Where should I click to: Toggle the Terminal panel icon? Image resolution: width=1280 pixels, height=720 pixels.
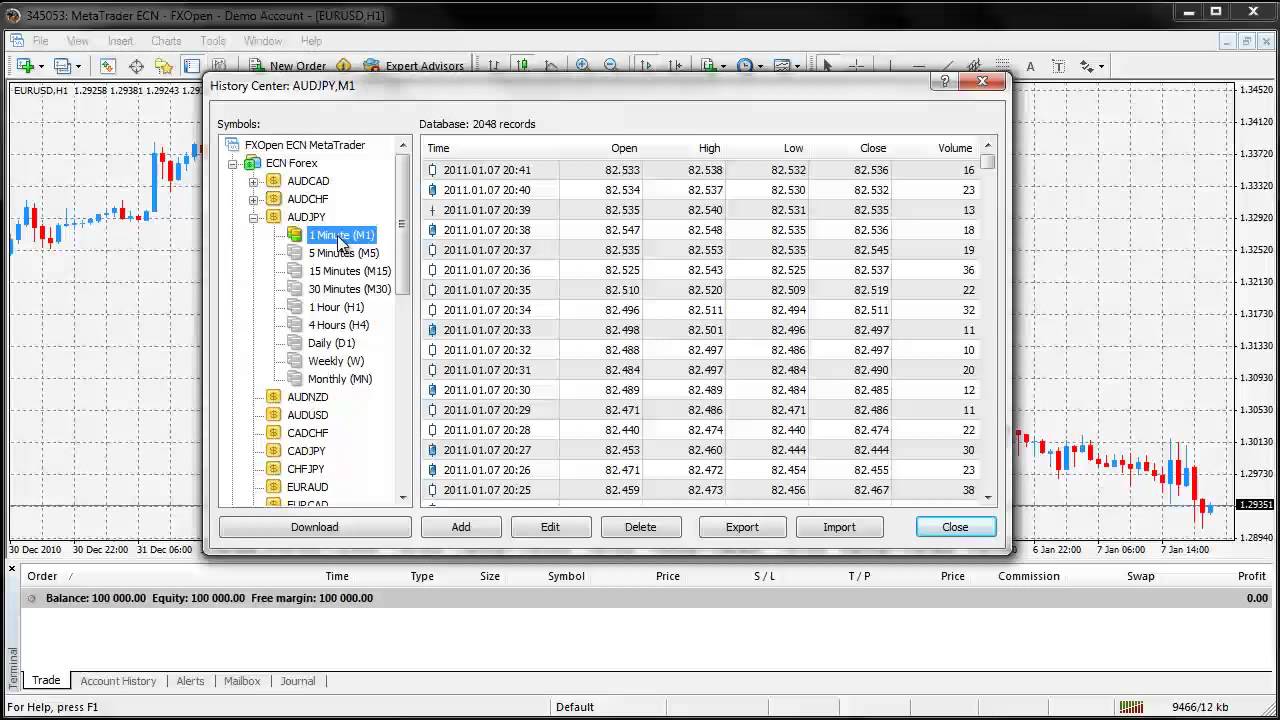pyautogui.click(x=192, y=66)
